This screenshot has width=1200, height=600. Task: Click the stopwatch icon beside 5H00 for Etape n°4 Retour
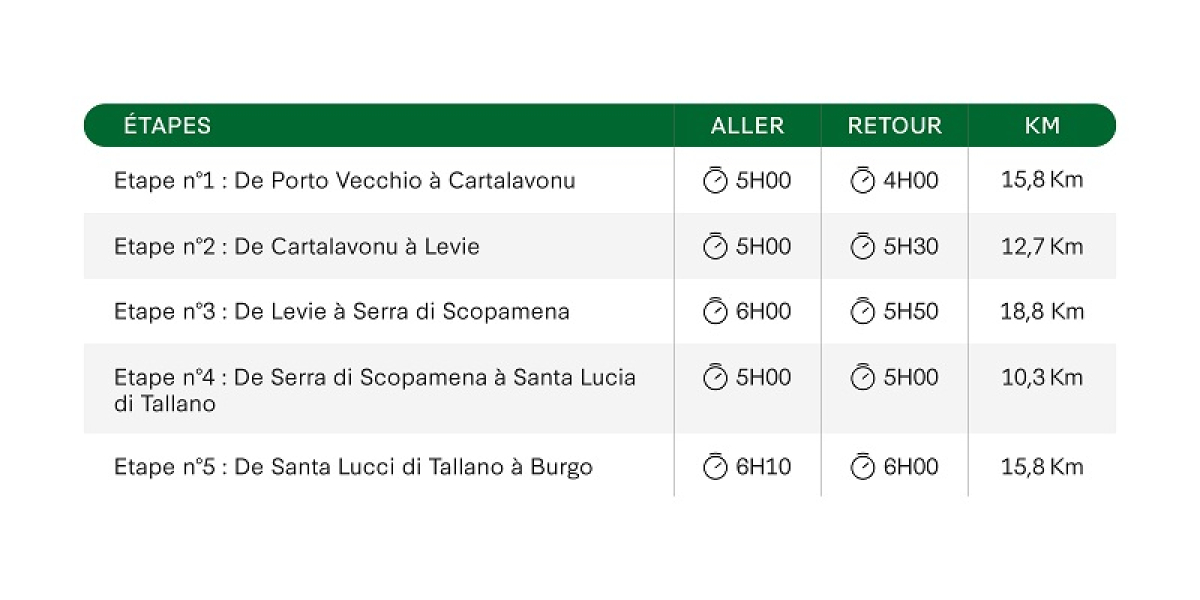tap(862, 377)
